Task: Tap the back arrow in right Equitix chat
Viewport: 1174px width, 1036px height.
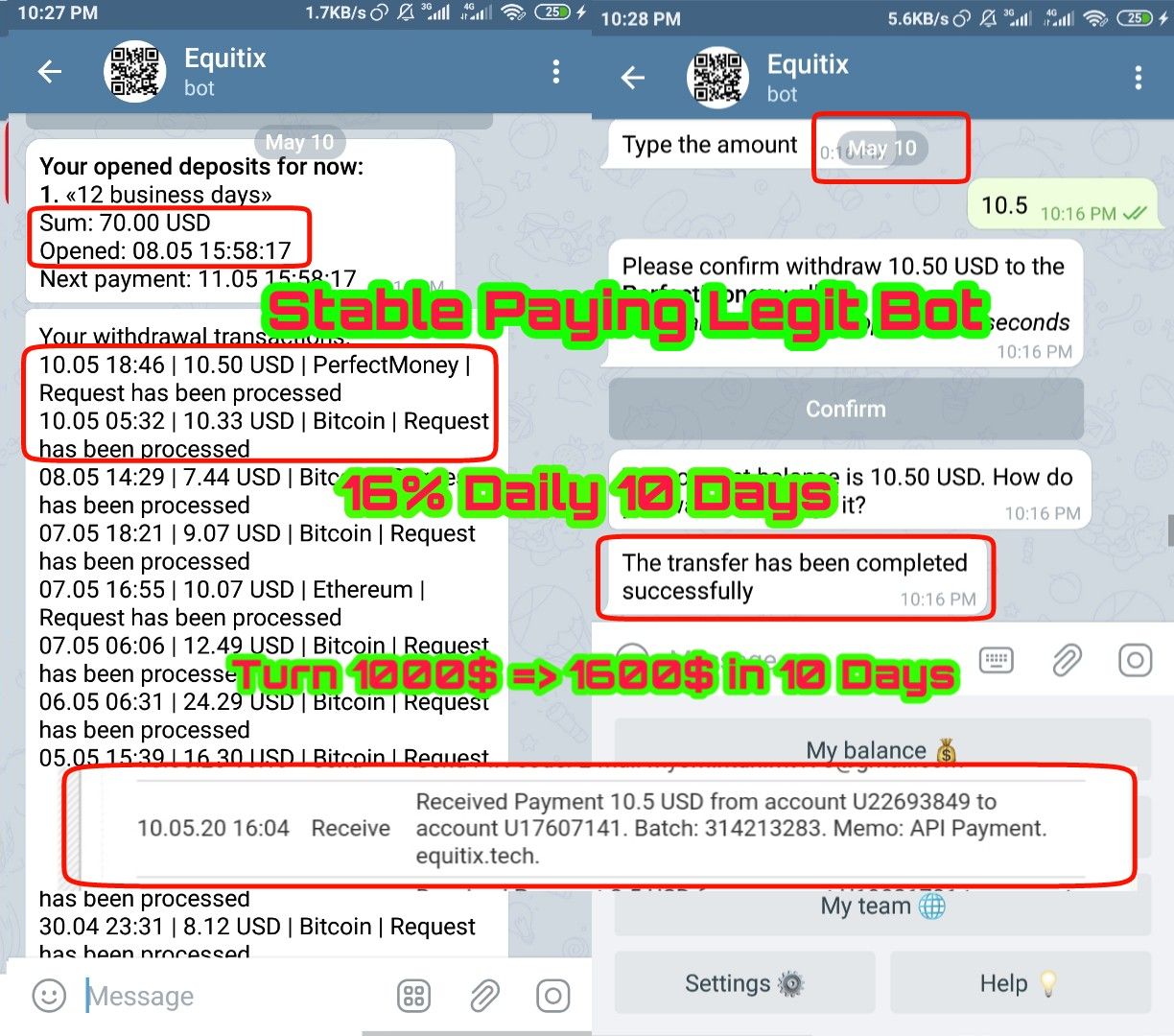Action: click(x=633, y=78)
